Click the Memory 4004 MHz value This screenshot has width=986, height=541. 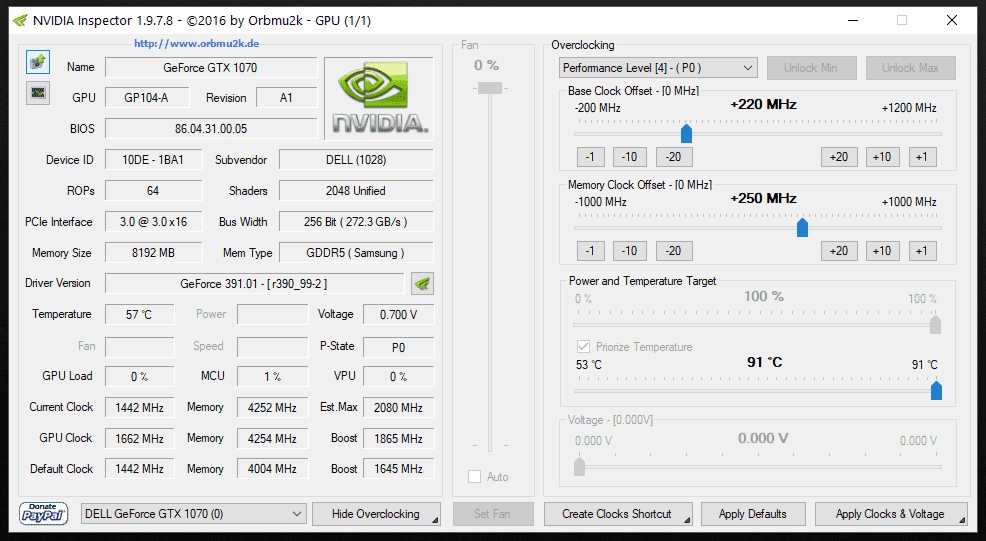272,469
